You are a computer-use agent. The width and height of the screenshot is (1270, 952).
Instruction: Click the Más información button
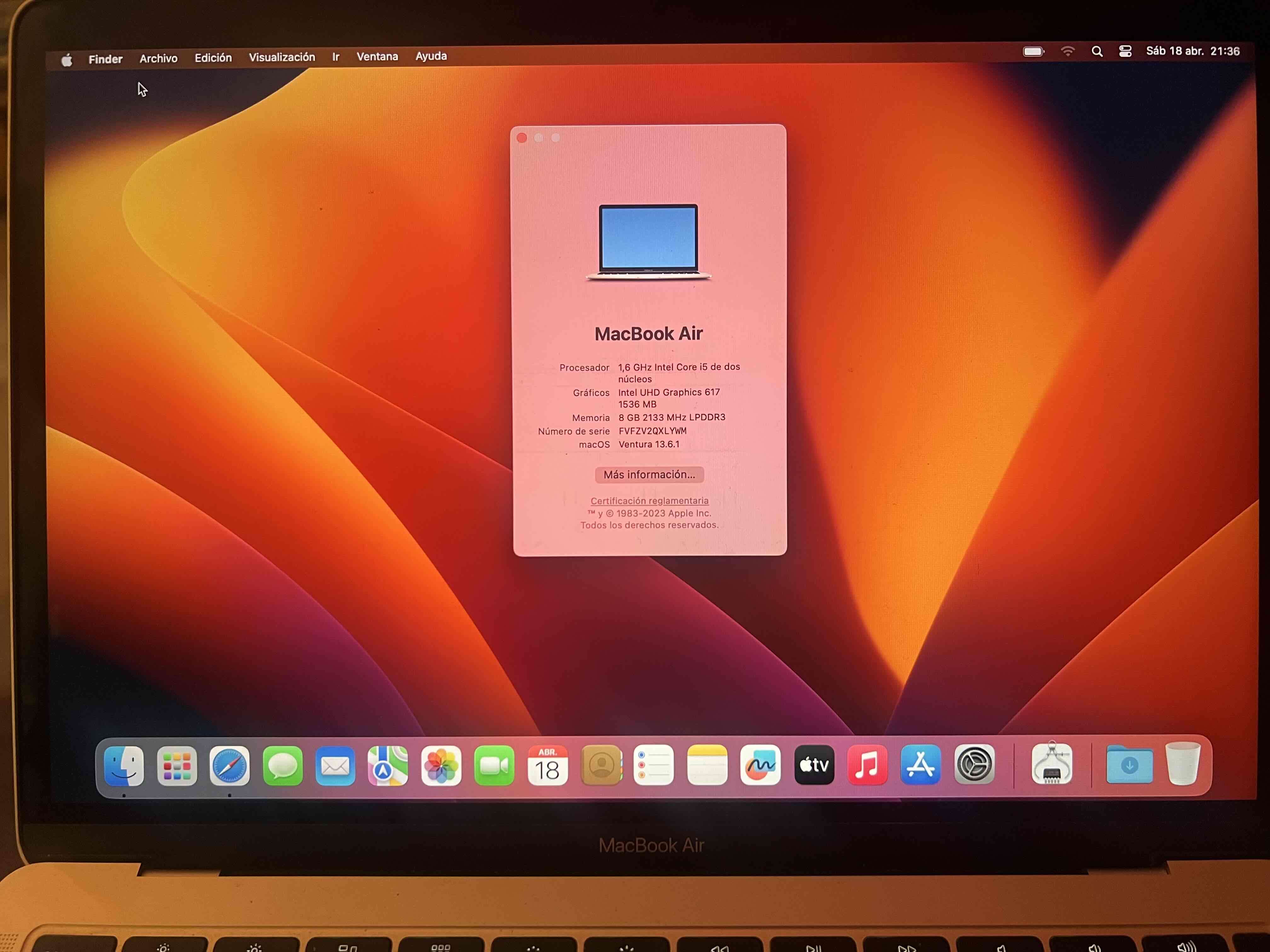click(x=649, y=474)
